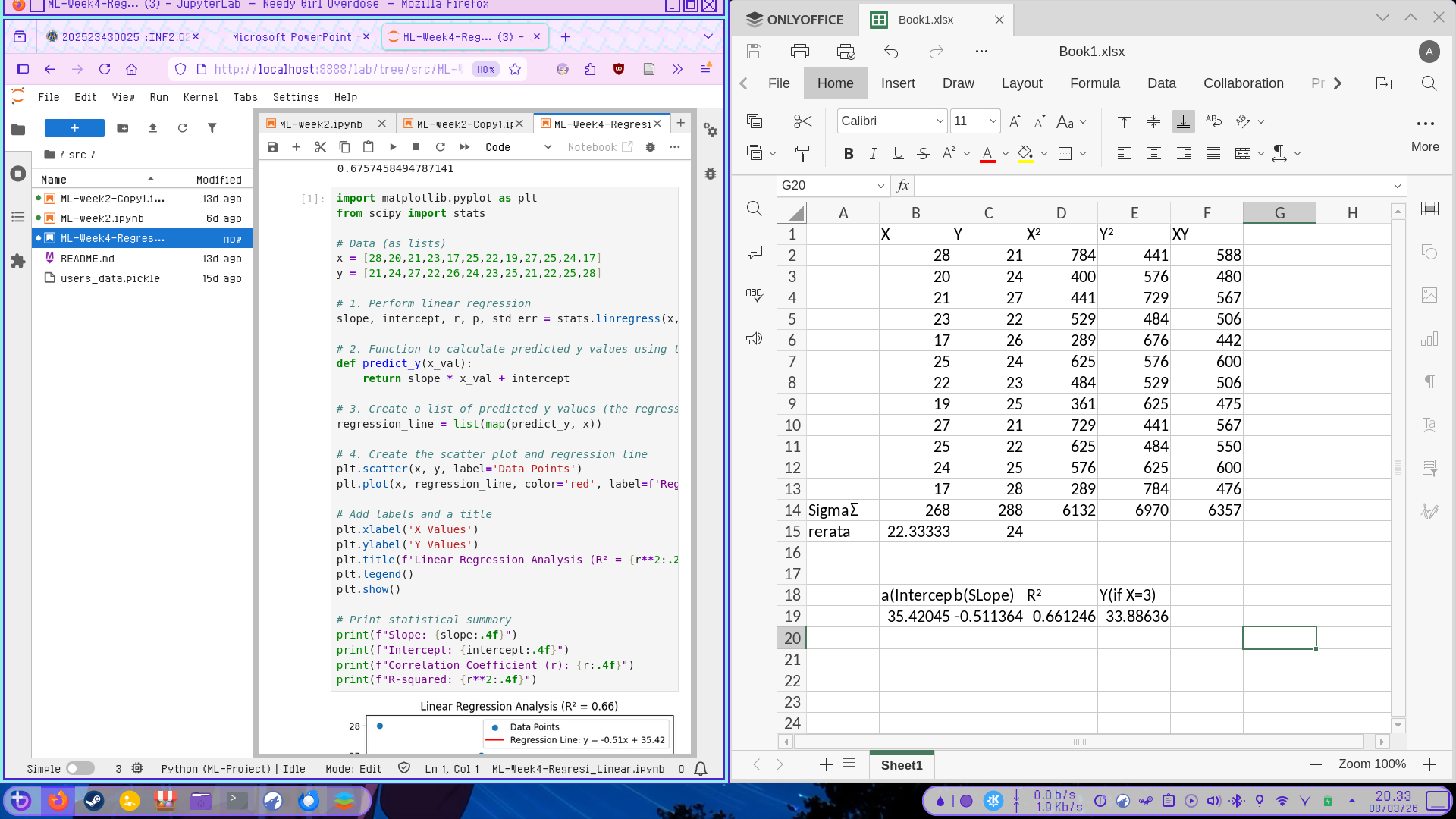Open the Calibri font name dropdown
1456x819 pixels.
click(x=940, y=121)
